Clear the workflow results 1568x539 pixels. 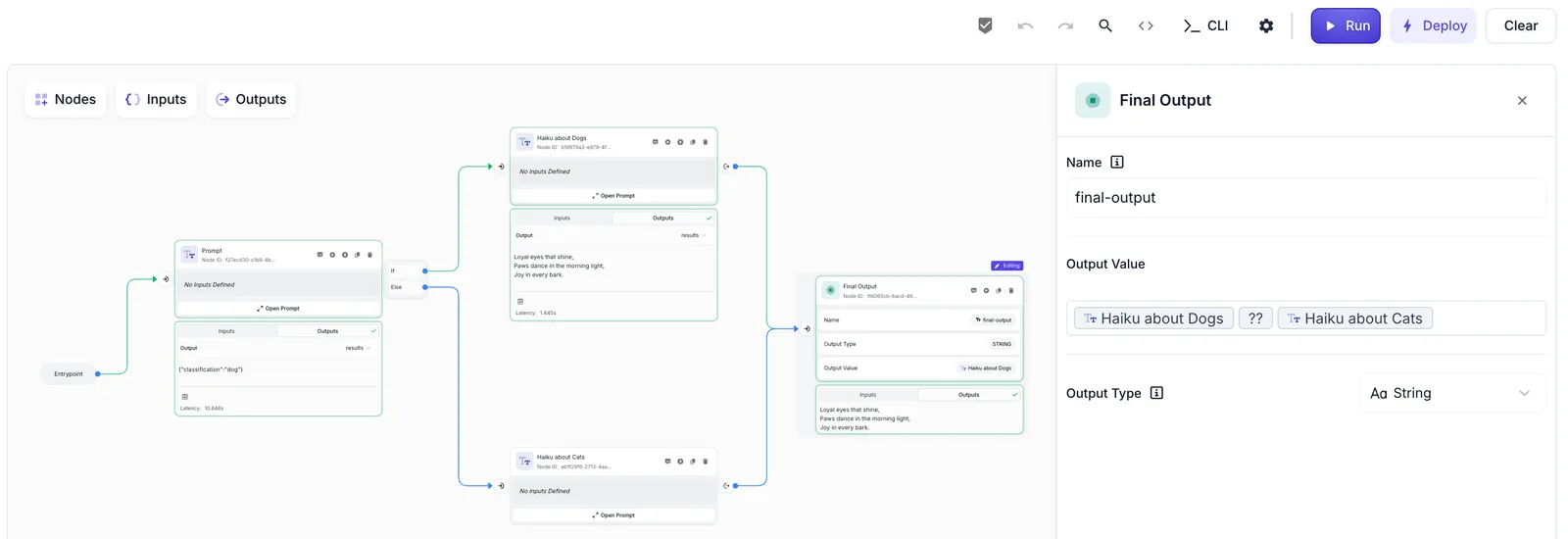[1521, 25]
